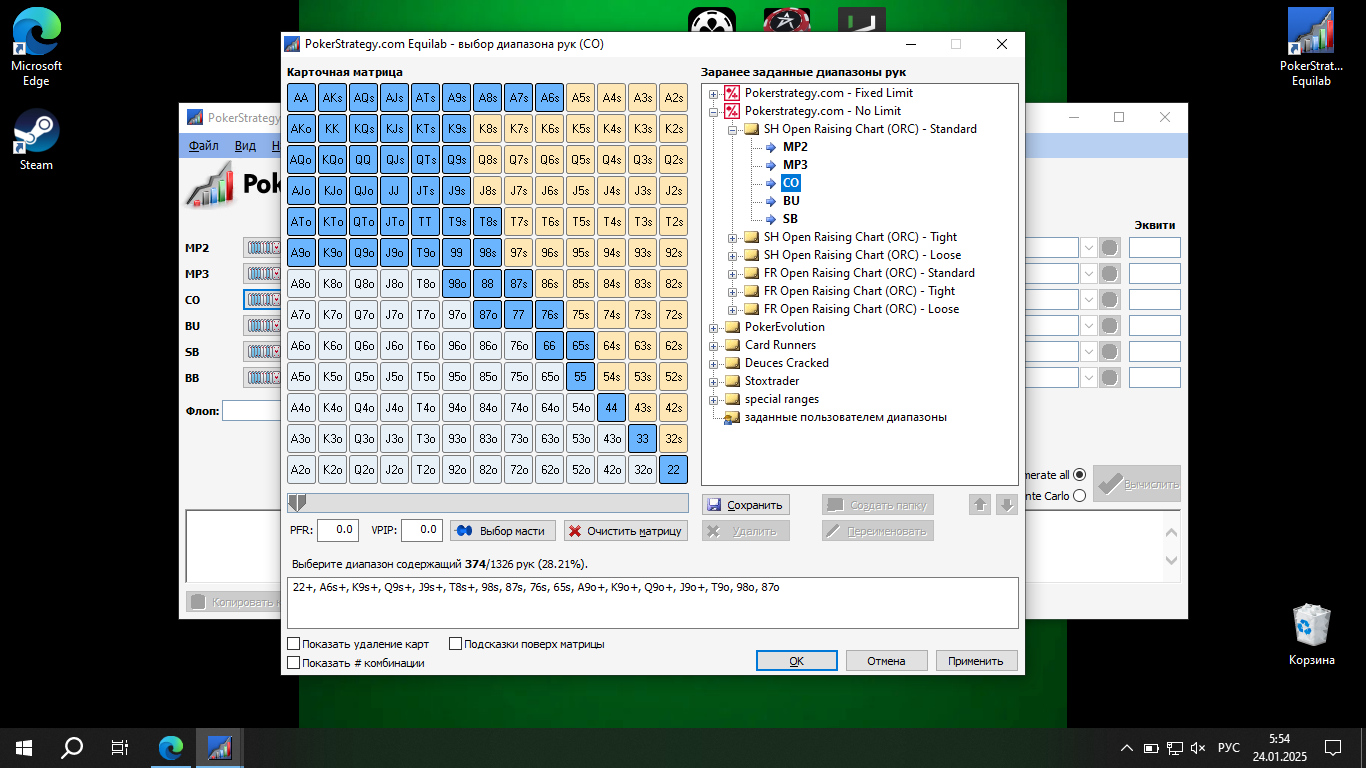Click the blue arrow icon beside BU
The width and height of the screenshot is (1366, 768).
tap(770, 201)
